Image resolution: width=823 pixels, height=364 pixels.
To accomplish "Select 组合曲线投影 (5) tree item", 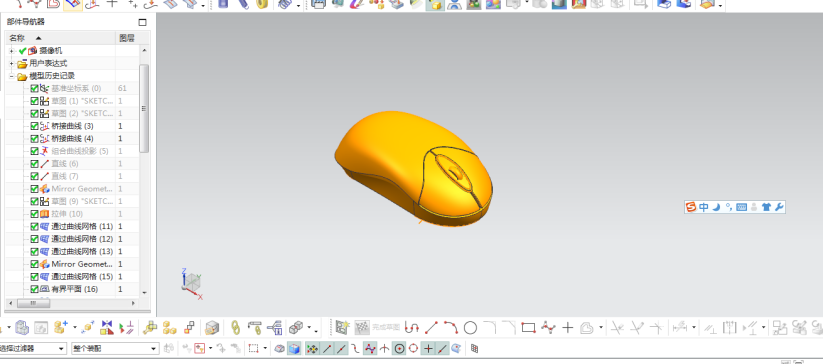I will [80, 151].
